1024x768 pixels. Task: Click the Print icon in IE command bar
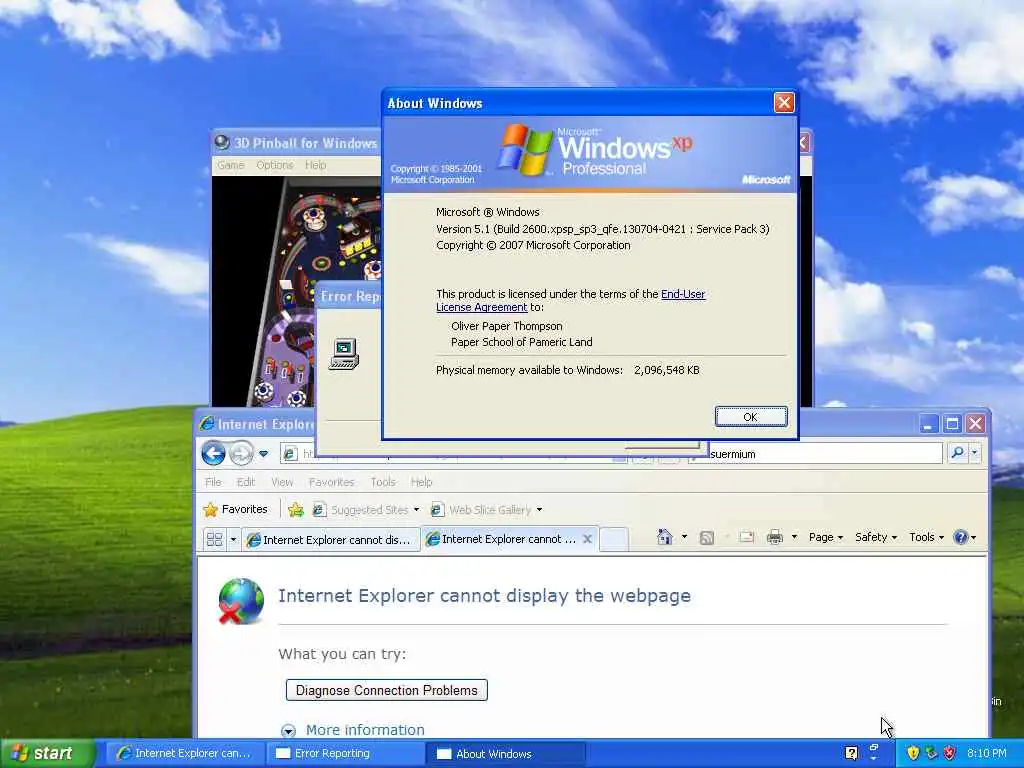775,537
